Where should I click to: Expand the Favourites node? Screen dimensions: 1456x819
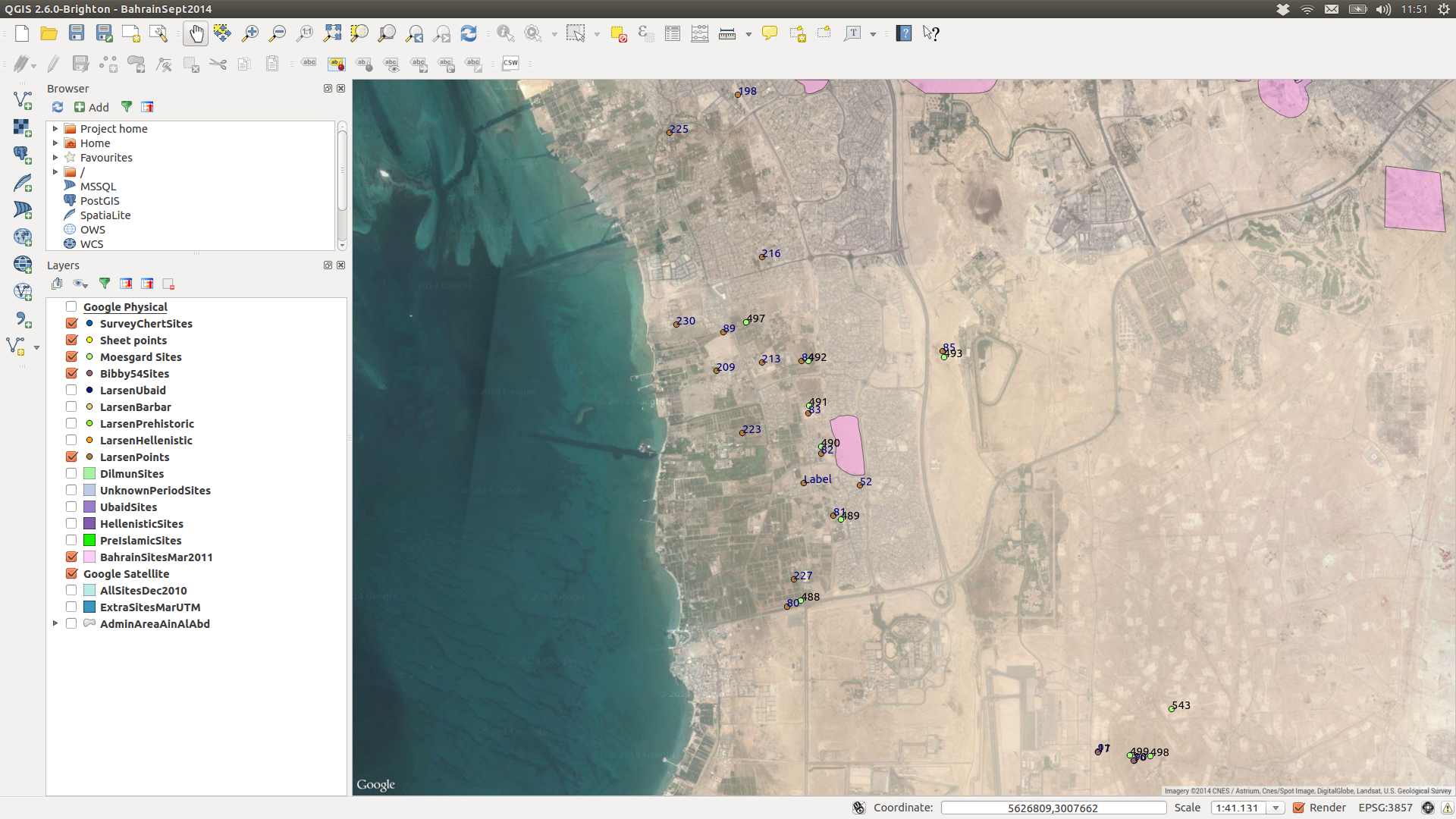(55, 158)
